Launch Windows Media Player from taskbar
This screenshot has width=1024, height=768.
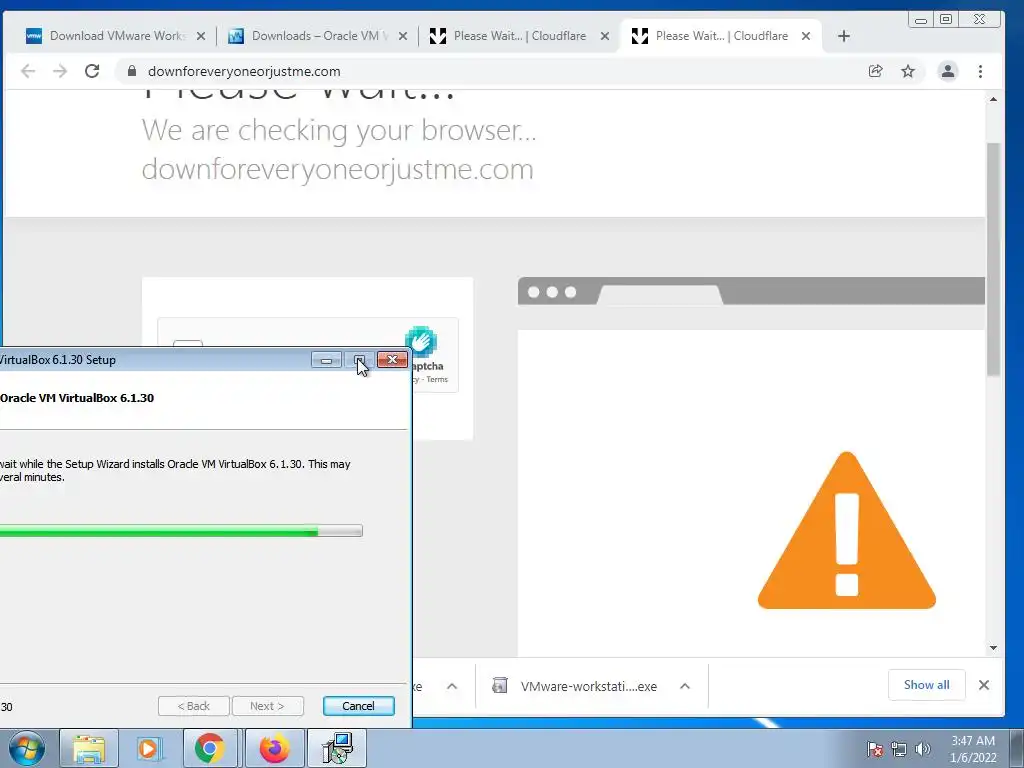tap(149, 748)
